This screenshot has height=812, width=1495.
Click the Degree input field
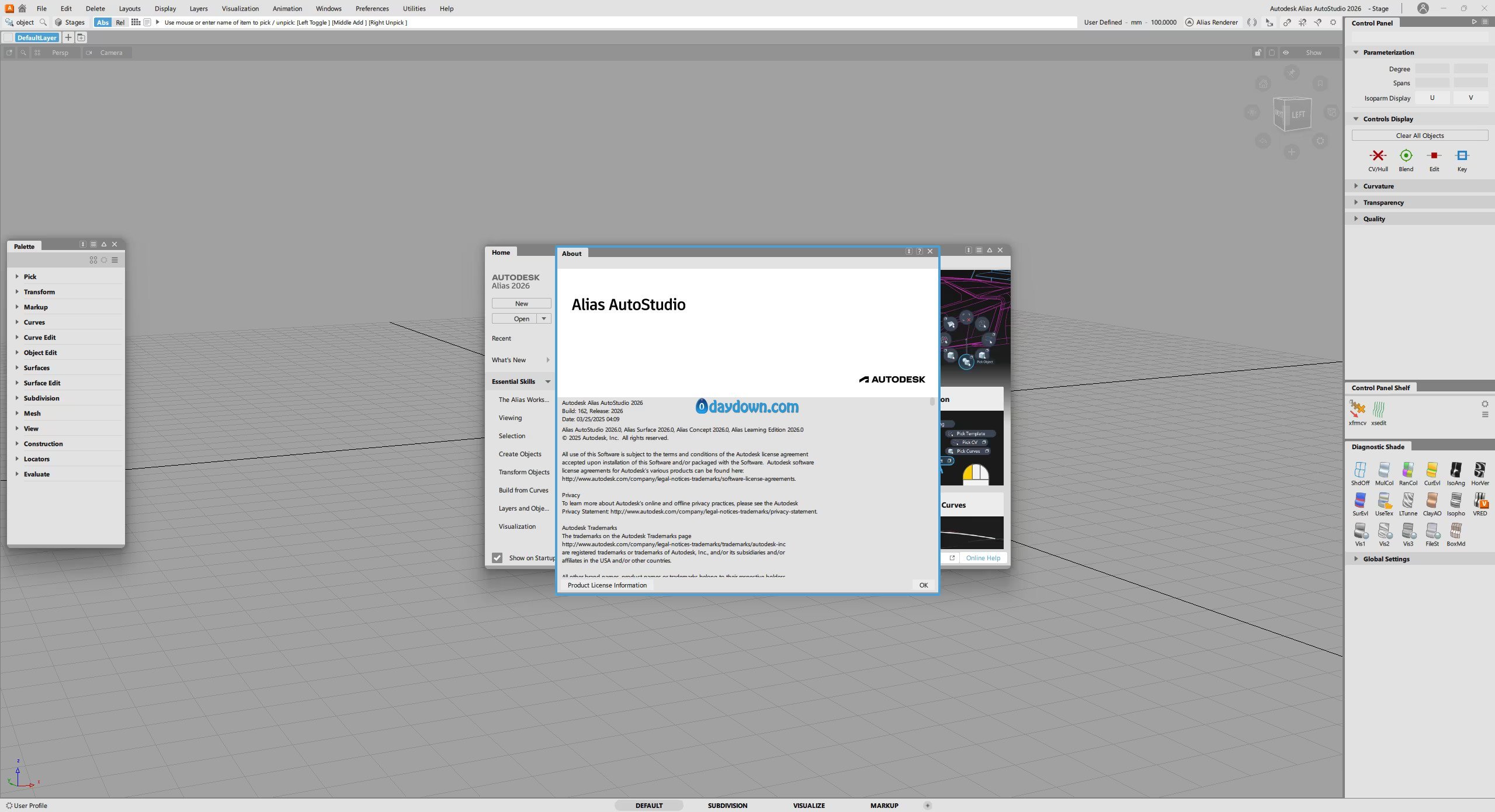1432,68
